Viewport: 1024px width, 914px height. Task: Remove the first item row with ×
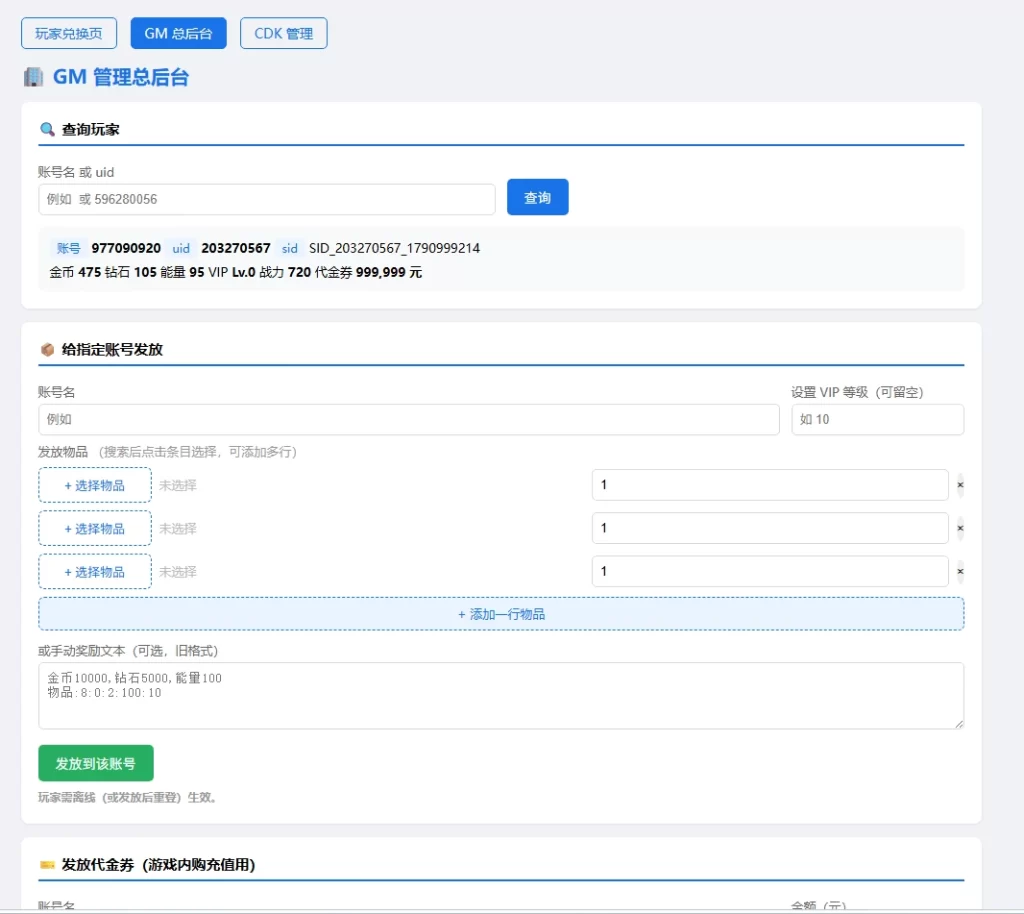coord(960,485)
